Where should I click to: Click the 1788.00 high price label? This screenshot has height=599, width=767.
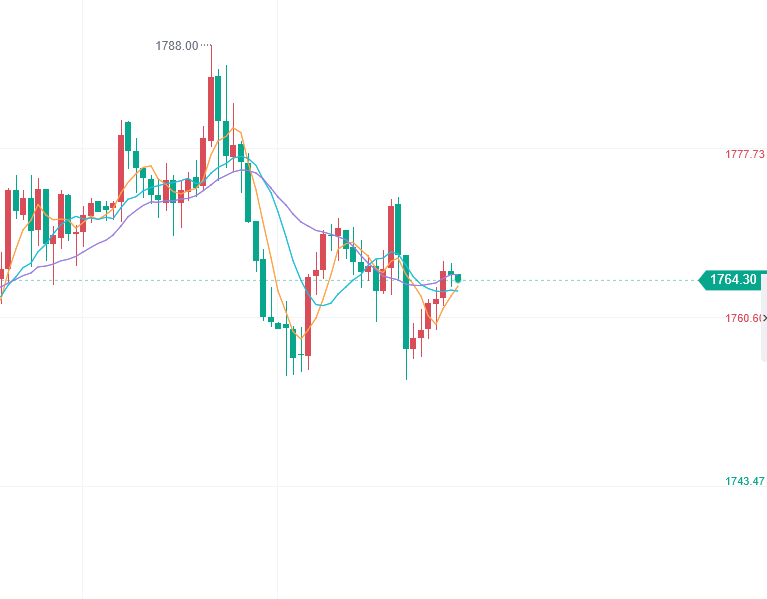176,46
